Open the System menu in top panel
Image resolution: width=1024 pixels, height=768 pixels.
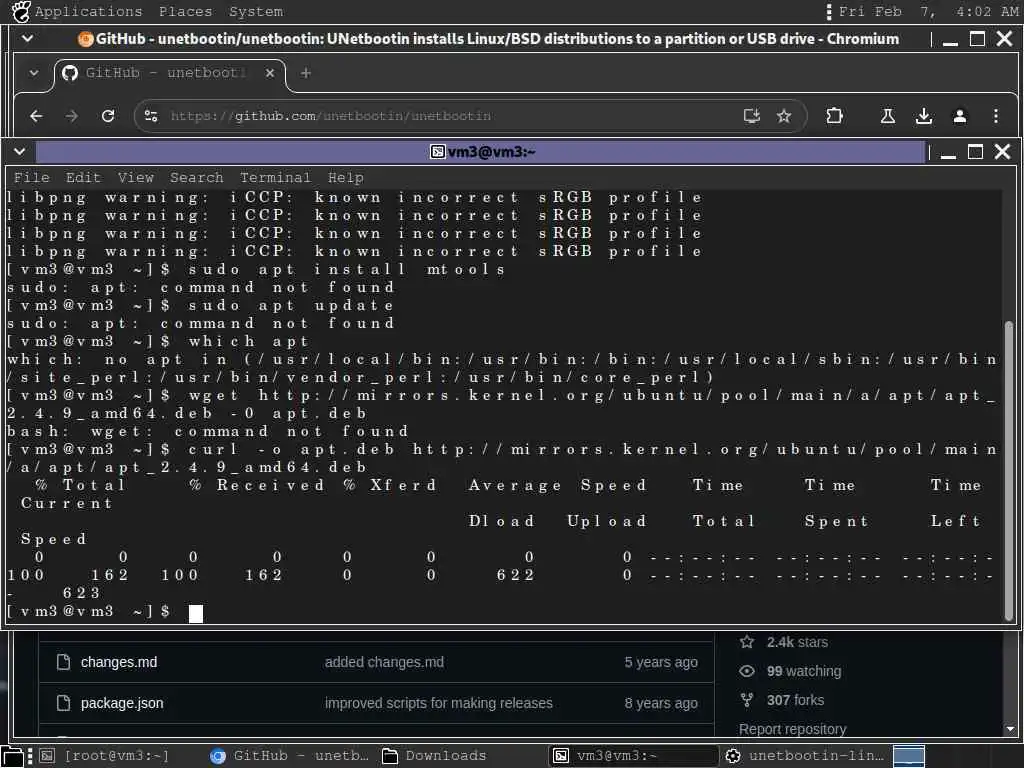pyautogui.click(x=255, y=12)
